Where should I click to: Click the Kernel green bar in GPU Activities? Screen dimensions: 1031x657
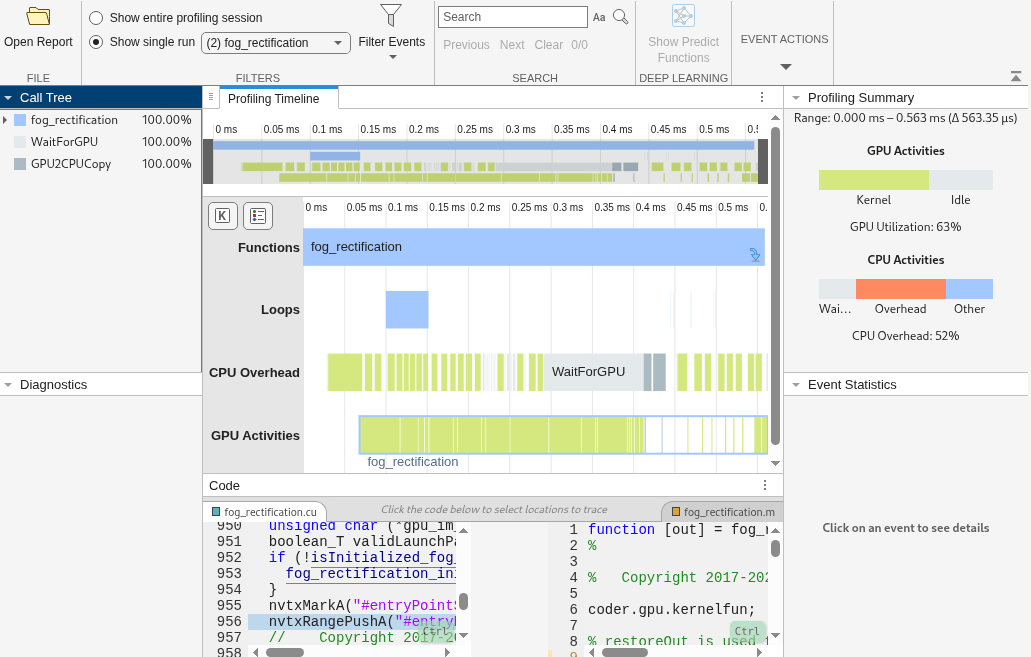[x=873, y=180]
